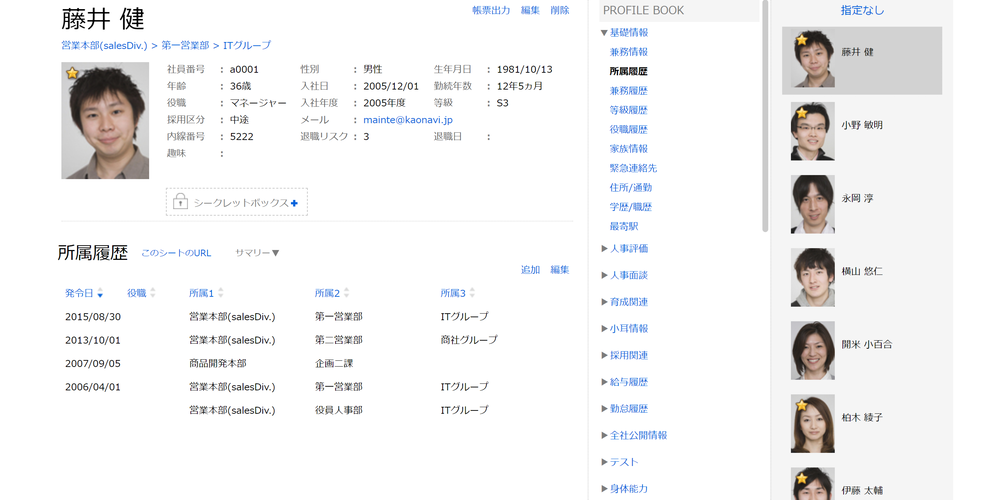1000x500 pixels.
Task: Select 永岡 淳 in the member list
Action: coord(862,204)
